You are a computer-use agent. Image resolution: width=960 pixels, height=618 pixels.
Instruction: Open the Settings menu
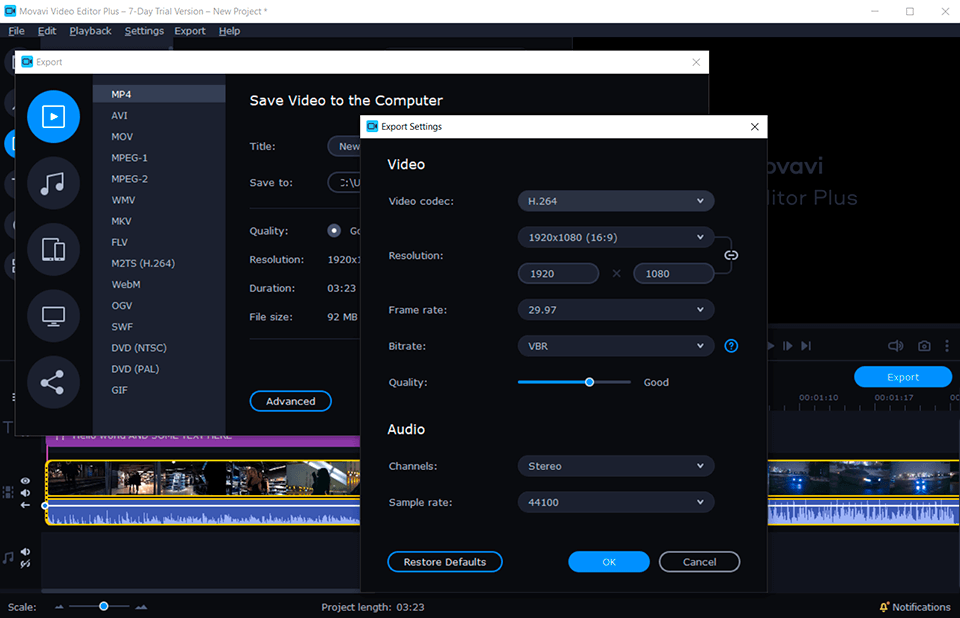tap(144, 31)
